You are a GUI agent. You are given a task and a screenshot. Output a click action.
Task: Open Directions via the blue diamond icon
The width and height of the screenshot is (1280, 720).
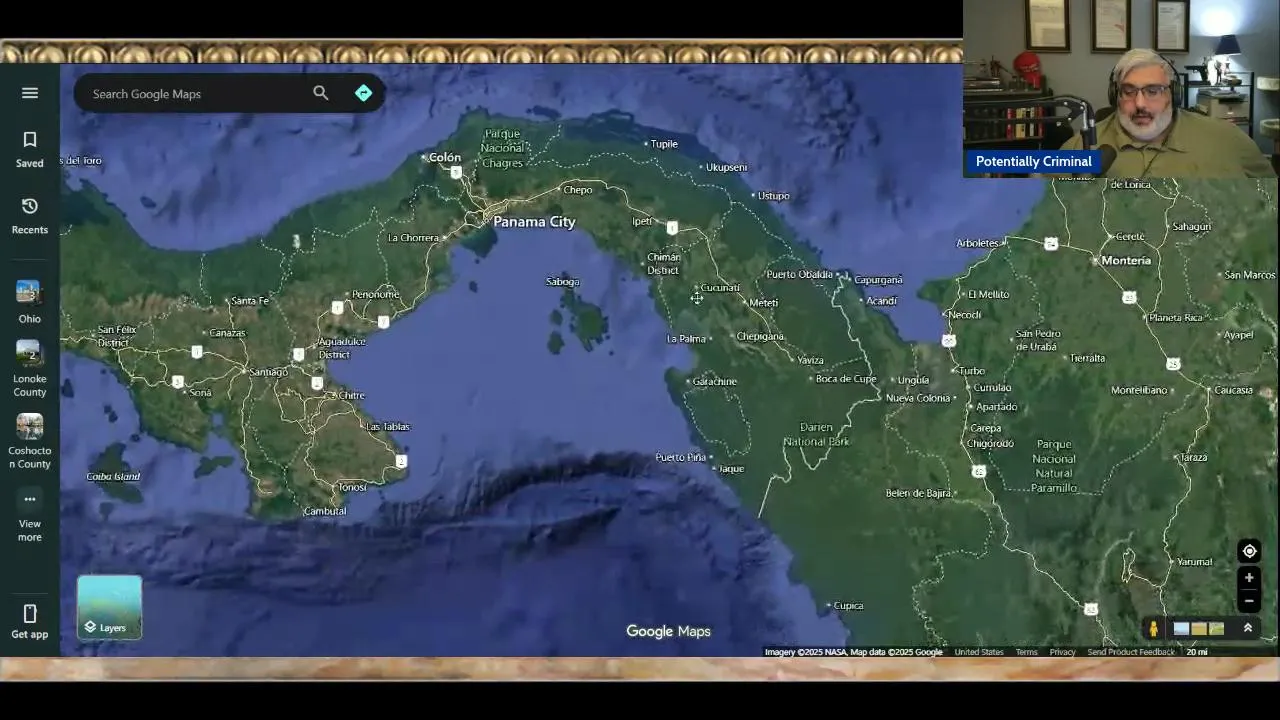click(x=363, y=93)
